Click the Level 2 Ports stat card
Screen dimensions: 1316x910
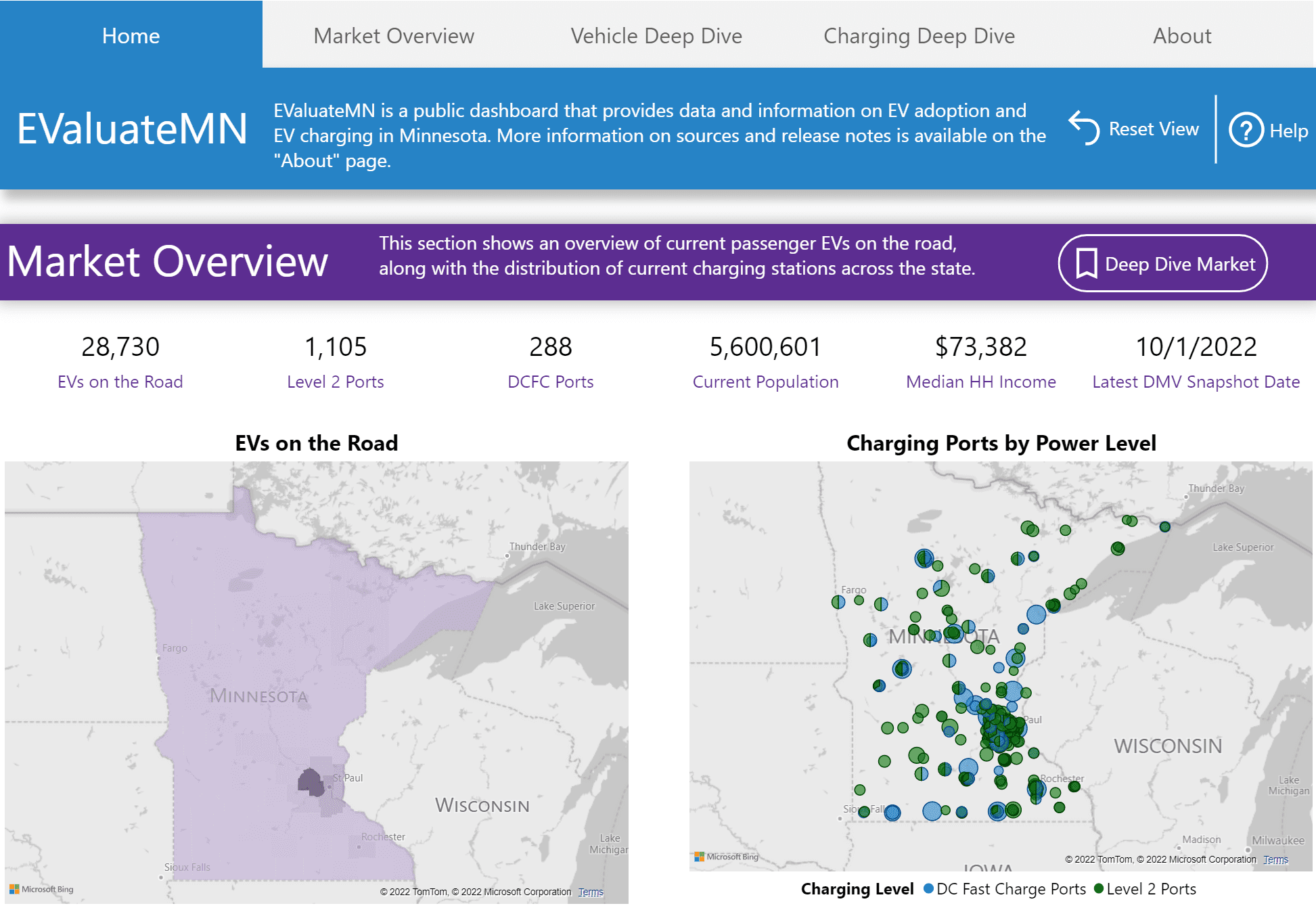pos(335,362)
